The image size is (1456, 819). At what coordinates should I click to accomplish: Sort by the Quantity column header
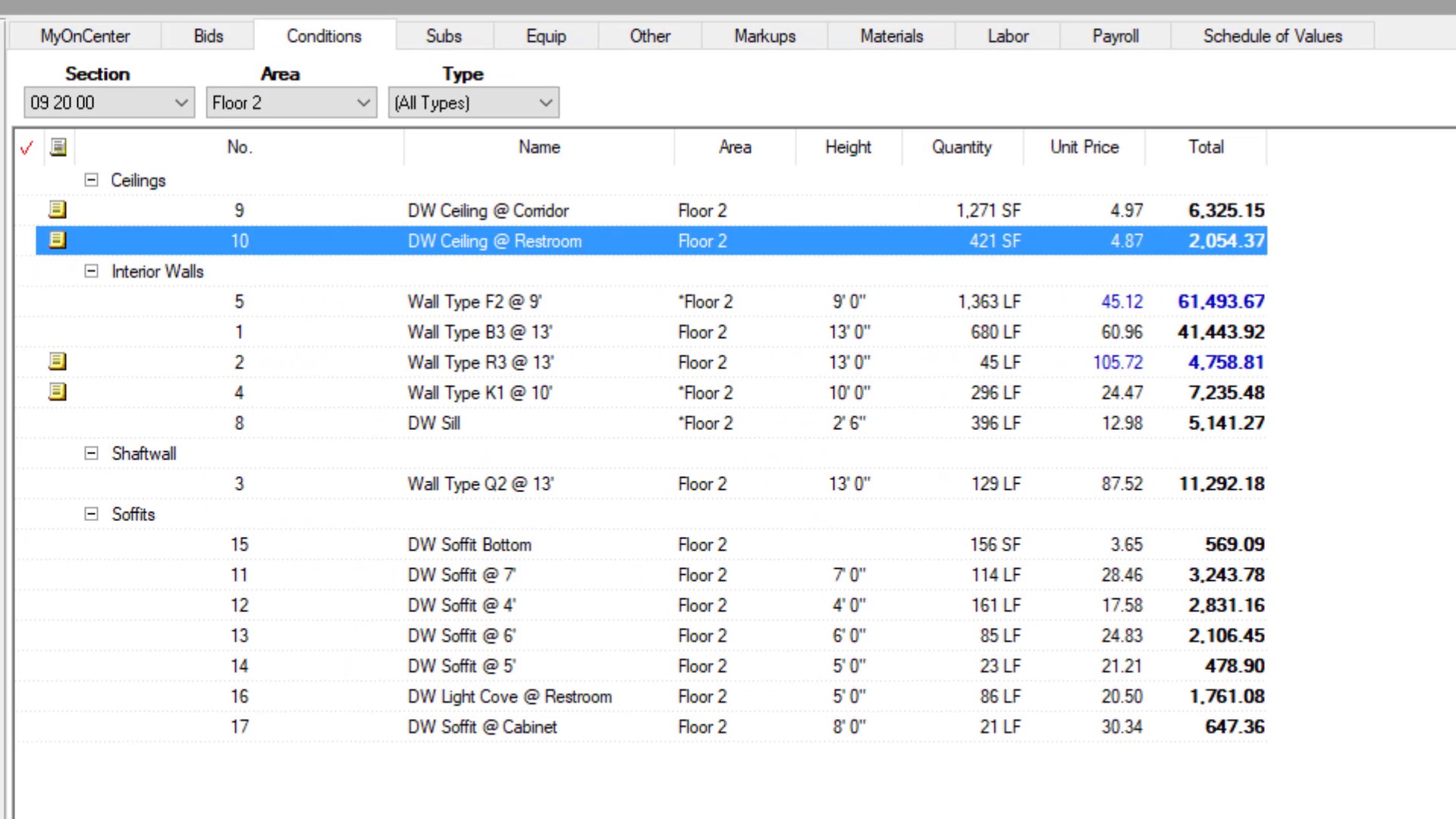coord(962,147)
